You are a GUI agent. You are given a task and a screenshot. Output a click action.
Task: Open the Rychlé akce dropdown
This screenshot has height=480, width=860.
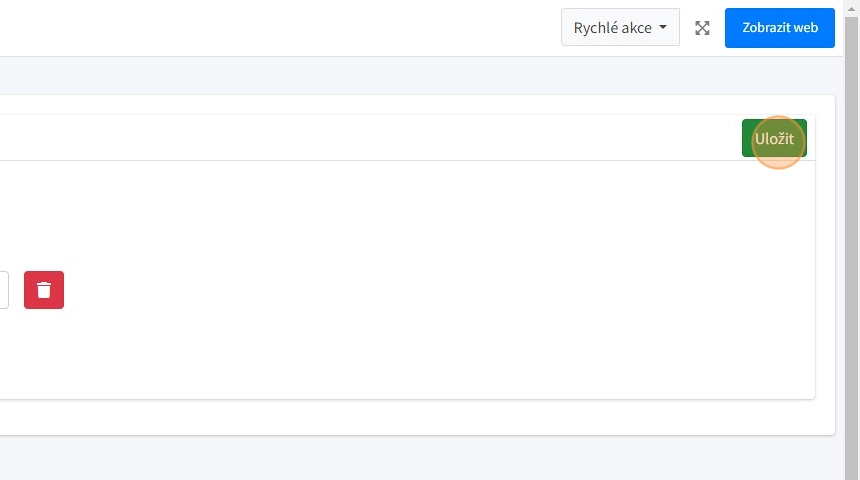click(x=620, y=28)
